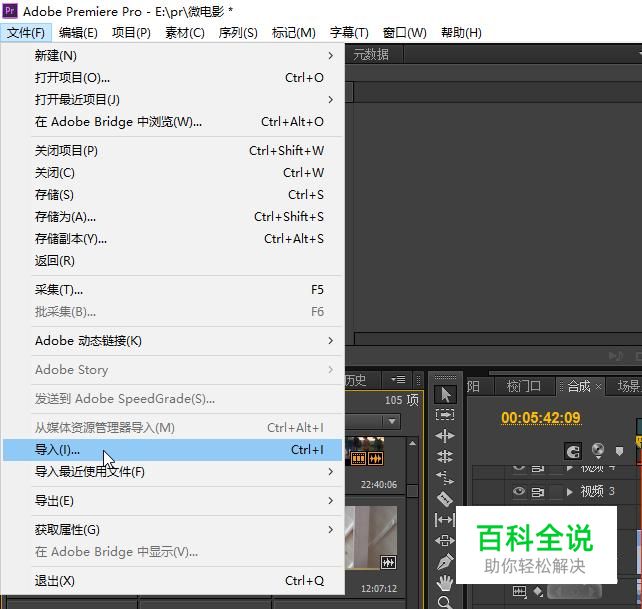Click the 00:05:42:09 timecode field

click(x=540, y=418)
